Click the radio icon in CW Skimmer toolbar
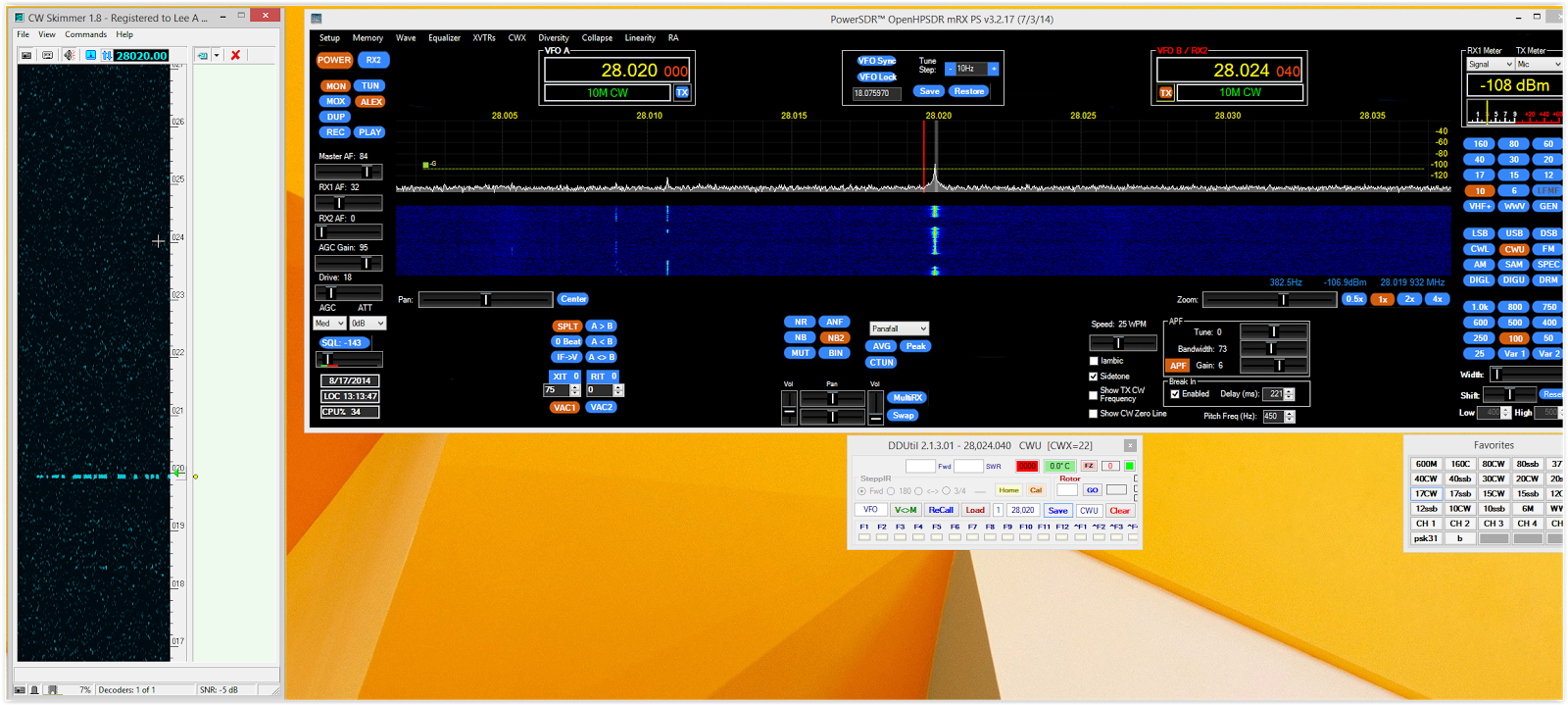The width and height of the screenshot is (1568, 705). [x=26, y=55]
